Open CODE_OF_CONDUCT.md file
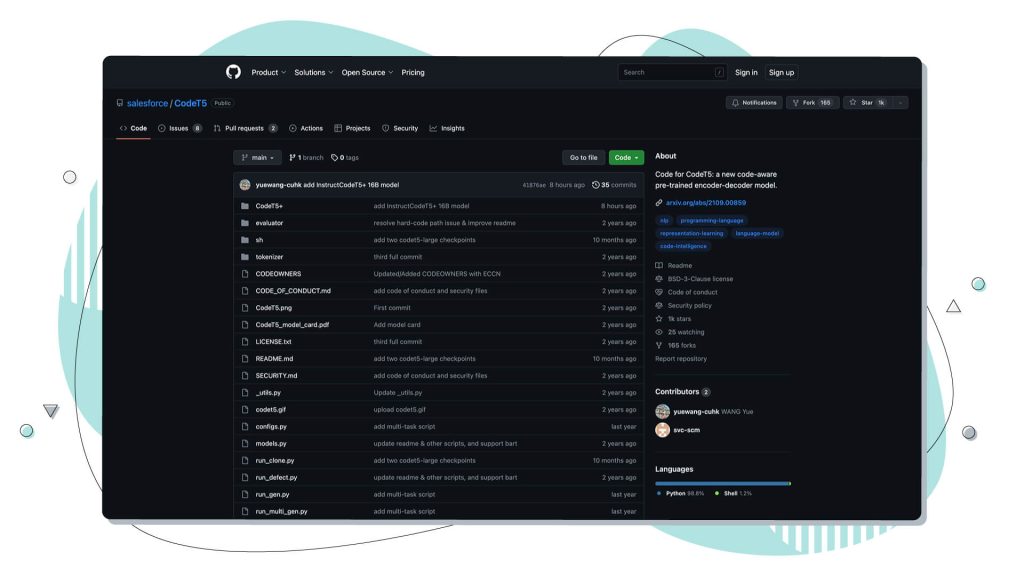This screenshot has height=576, width=1024. [293, 291]
